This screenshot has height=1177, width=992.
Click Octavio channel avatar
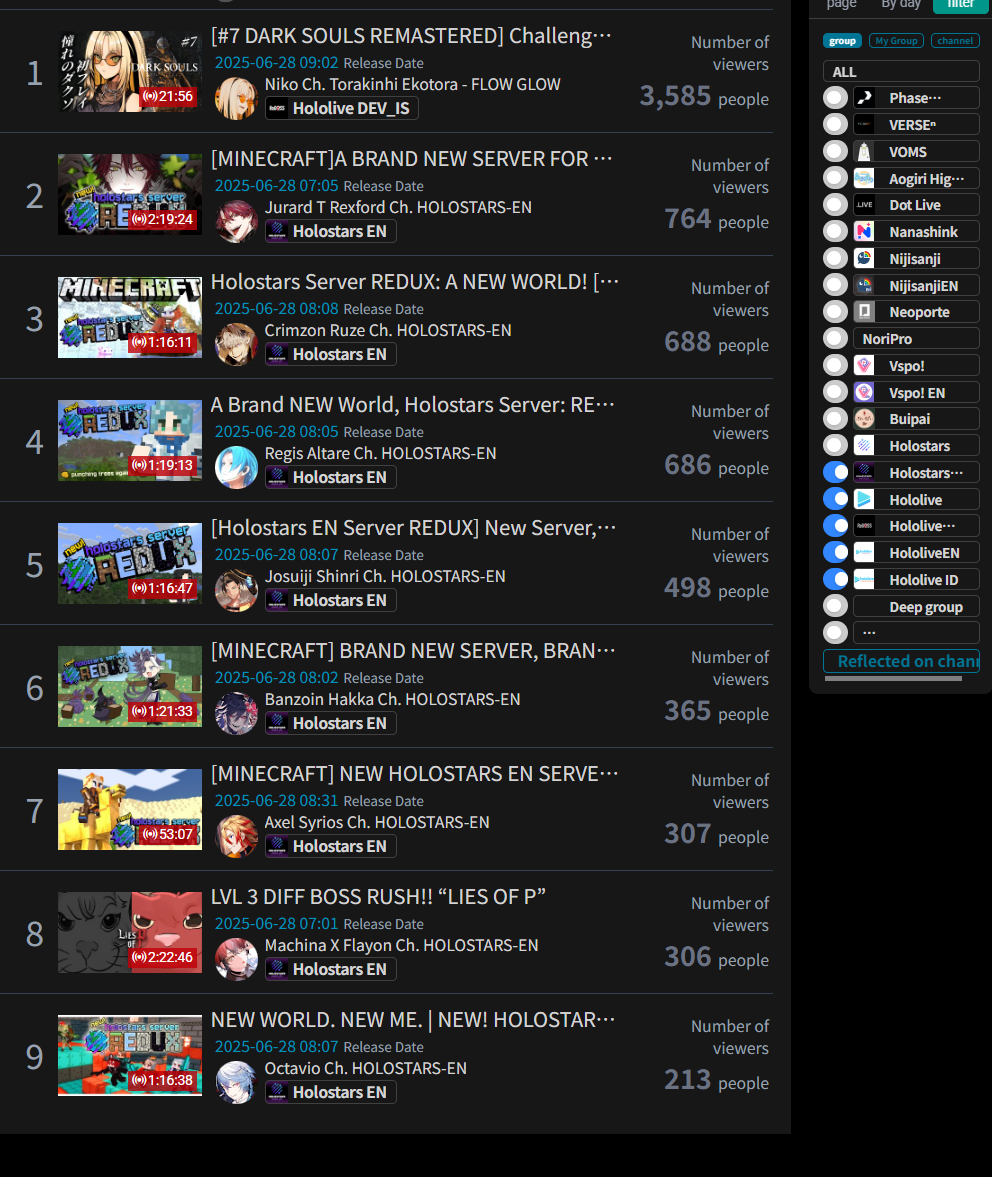(x=236, y=1083)
